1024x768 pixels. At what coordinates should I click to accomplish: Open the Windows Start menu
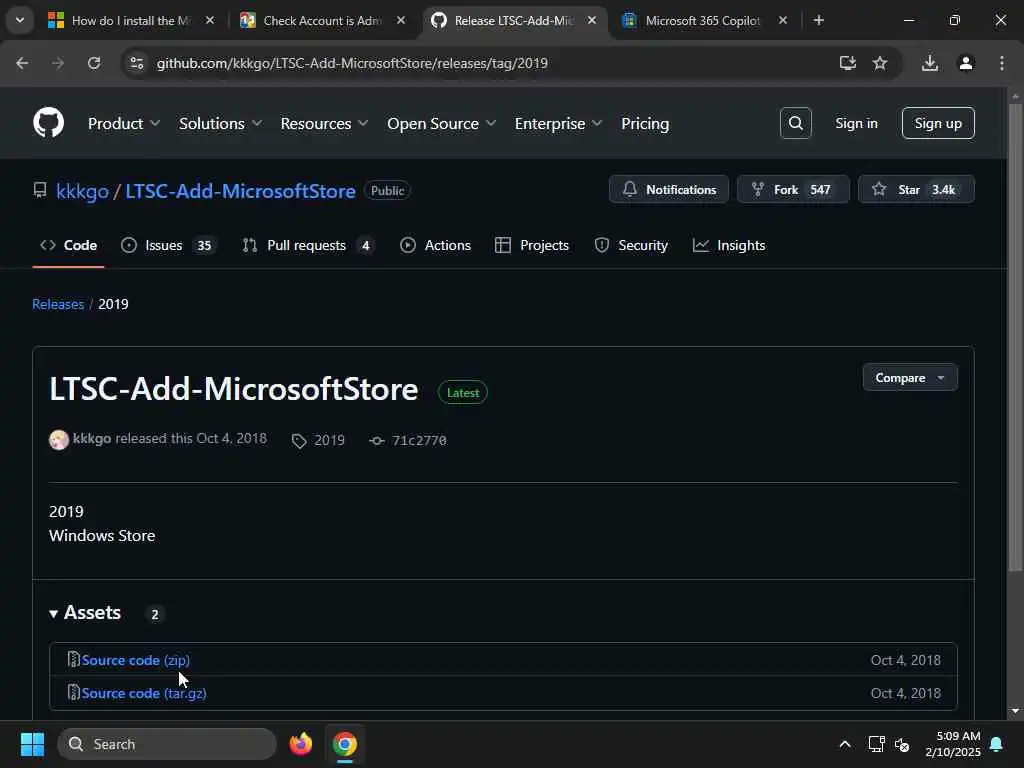(x=32, y=744)
